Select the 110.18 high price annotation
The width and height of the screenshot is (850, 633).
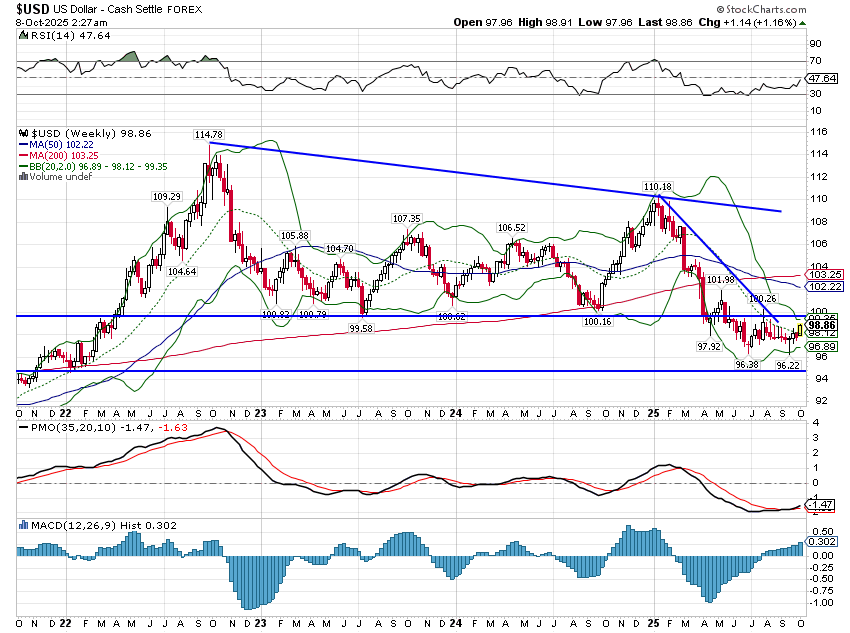pos(656,187)
